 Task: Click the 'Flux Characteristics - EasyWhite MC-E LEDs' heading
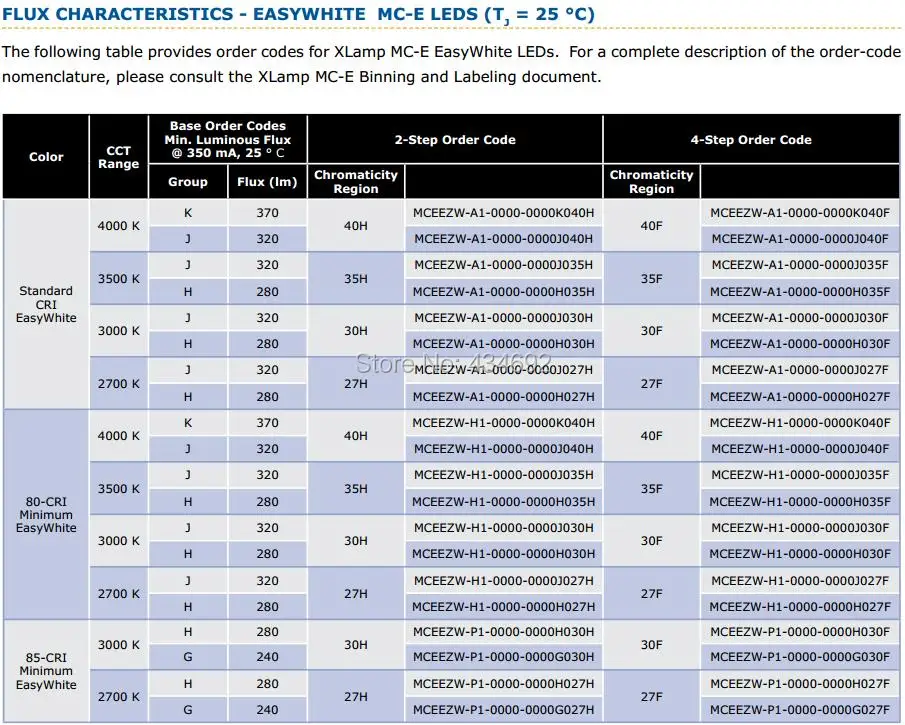[x=298, y=14]
